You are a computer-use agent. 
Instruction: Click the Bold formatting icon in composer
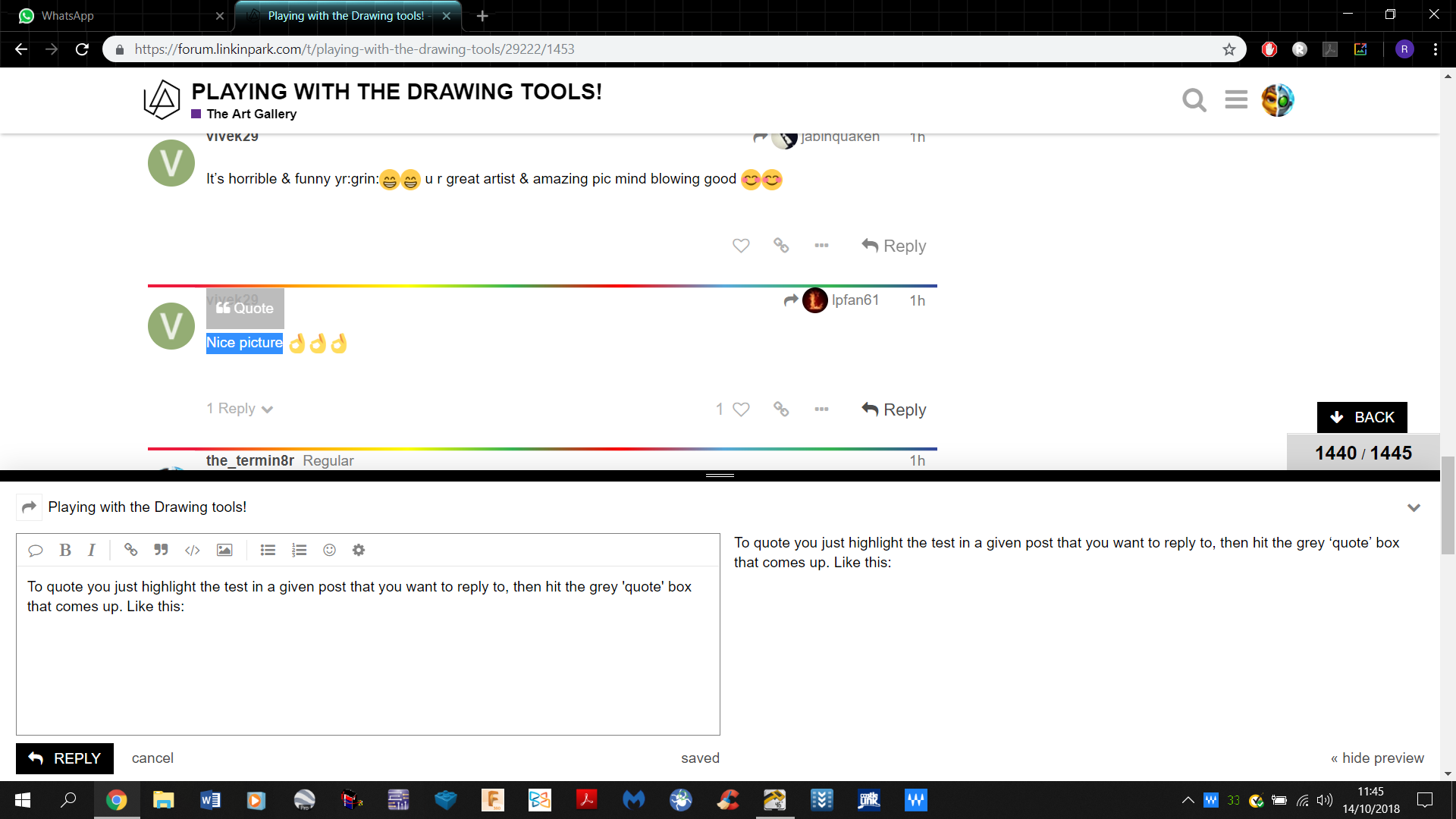click(65, 551)
